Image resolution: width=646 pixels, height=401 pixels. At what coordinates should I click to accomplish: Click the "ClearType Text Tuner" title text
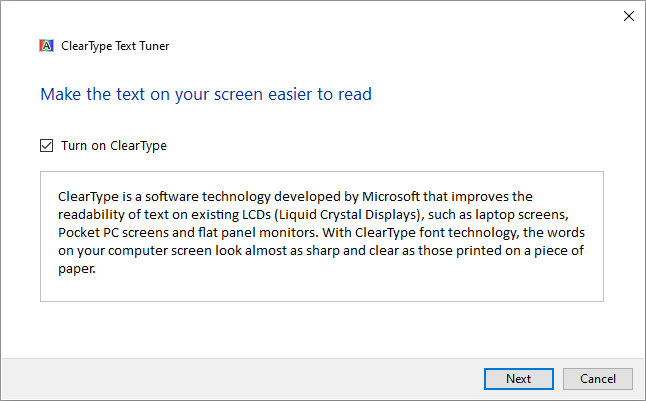click(x=115, y=46)
